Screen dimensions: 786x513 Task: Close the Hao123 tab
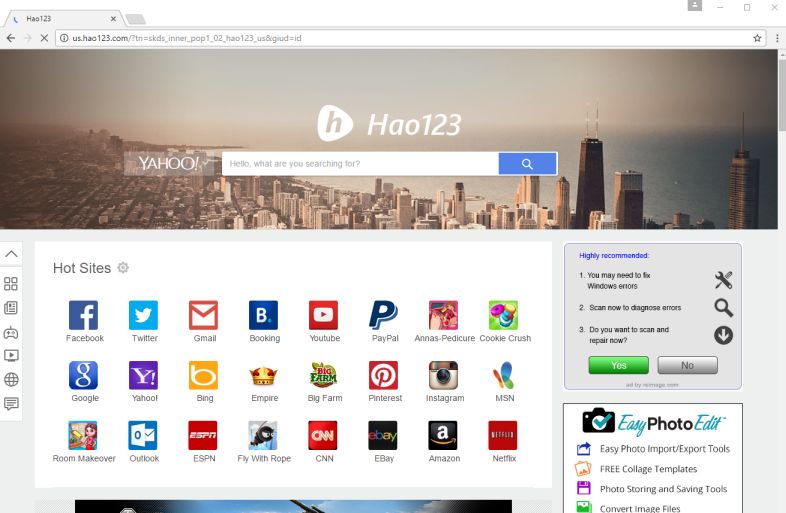pos(113,19)
